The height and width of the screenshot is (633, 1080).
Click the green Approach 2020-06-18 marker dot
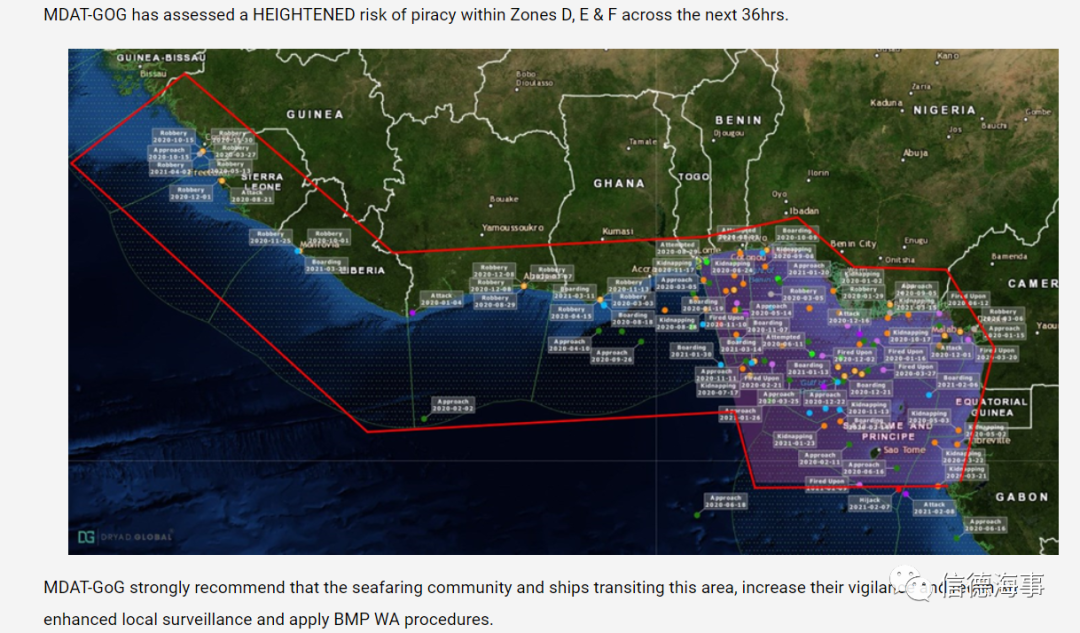(x=697, y=515)
